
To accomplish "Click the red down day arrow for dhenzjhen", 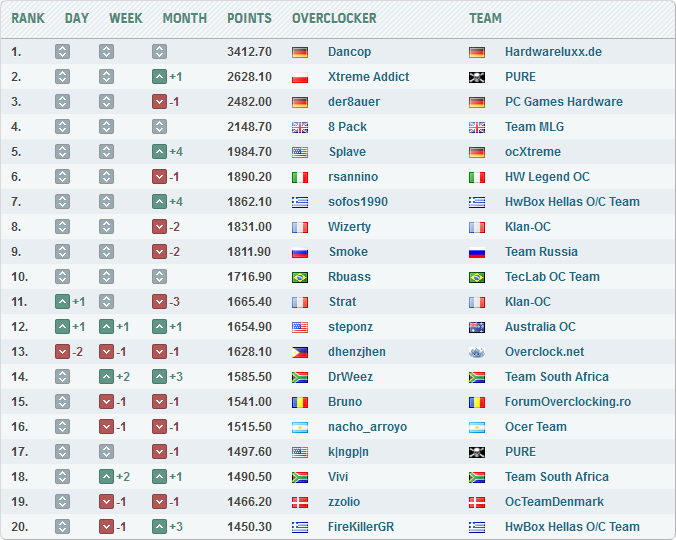I will (63, 352).
